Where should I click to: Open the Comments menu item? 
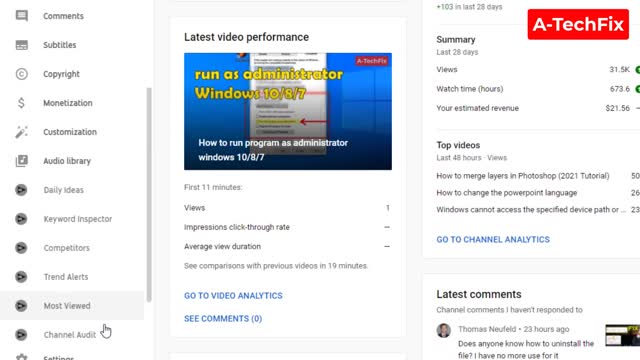(x=63, y=16)
